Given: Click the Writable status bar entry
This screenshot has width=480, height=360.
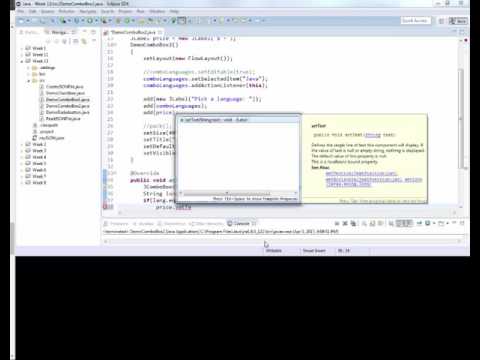Looking at the screenshot, I should (274, 251).
